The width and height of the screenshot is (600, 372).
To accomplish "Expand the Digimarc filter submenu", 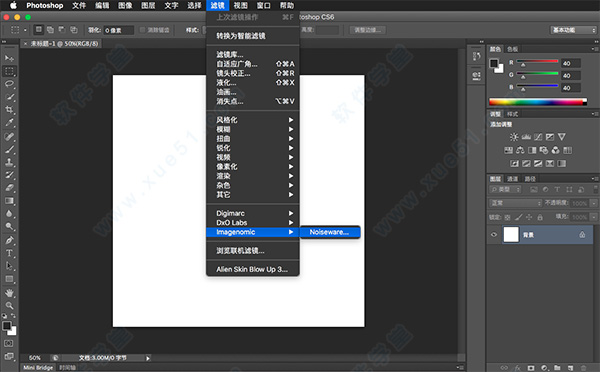I will click(x=253, y=213).
